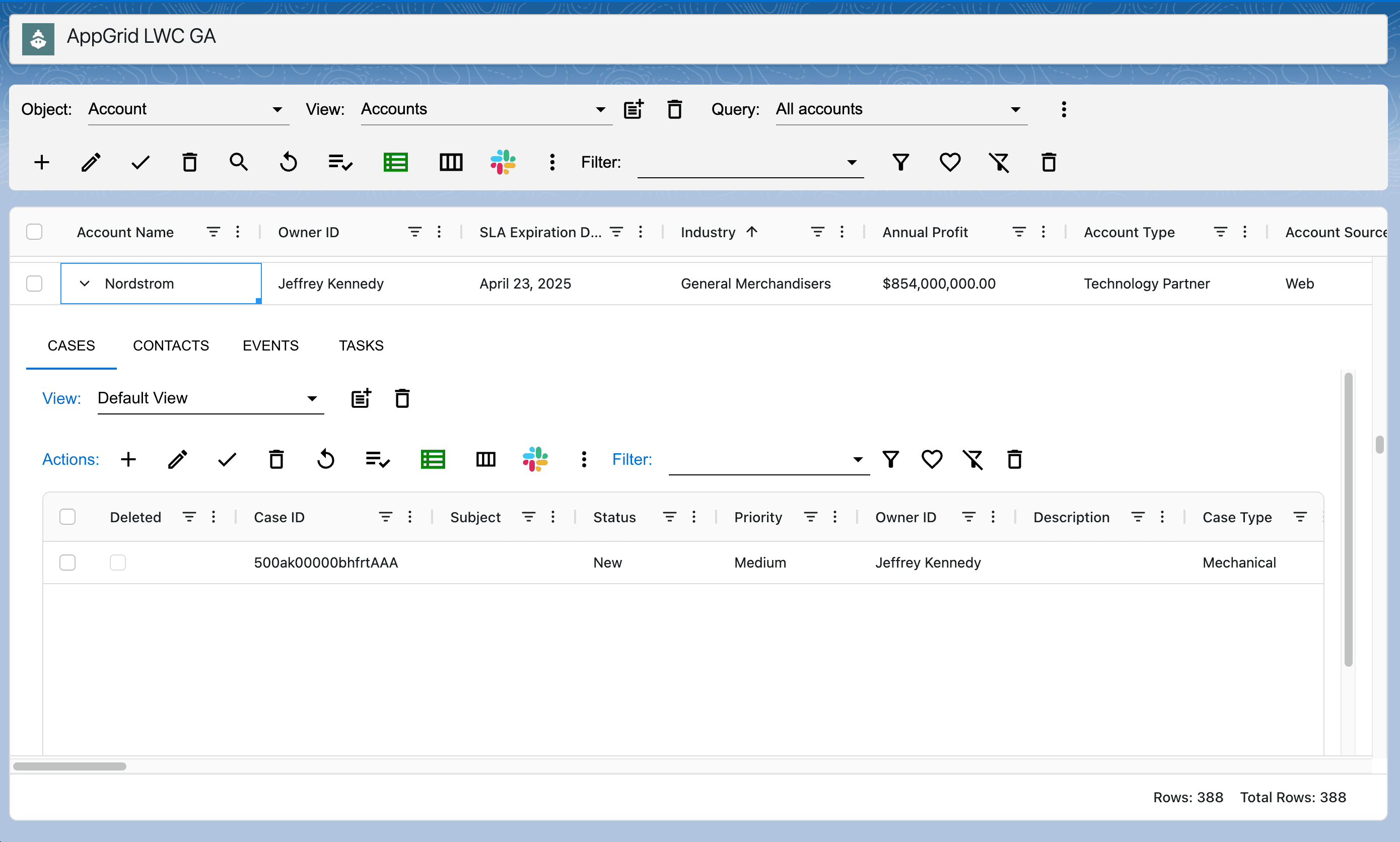This screenshot has width=1400, height=842.
Task: Click the horizontal scrollbar at grid bottom
Action: coord(70,766)
